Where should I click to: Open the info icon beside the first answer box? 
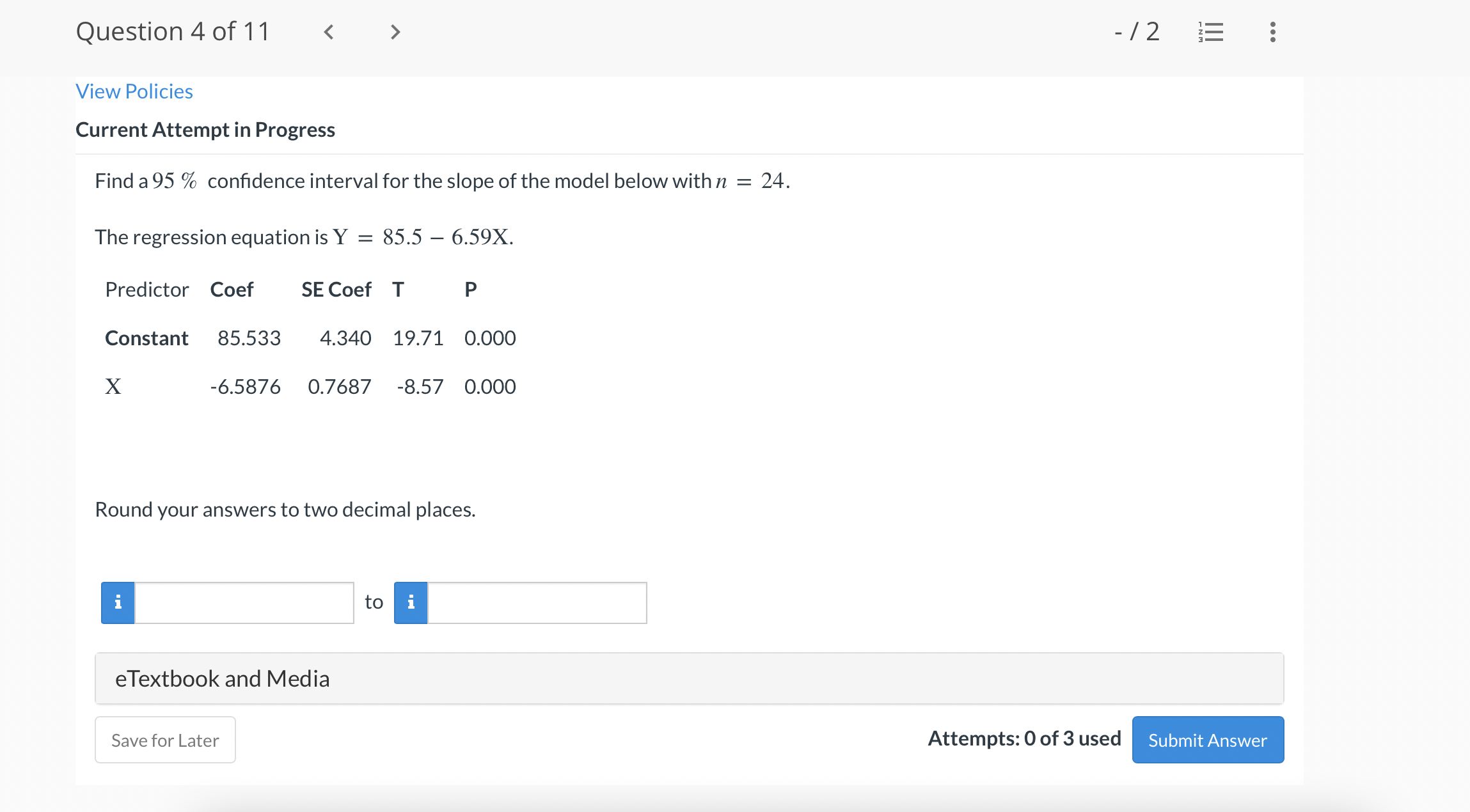(117, 602)
